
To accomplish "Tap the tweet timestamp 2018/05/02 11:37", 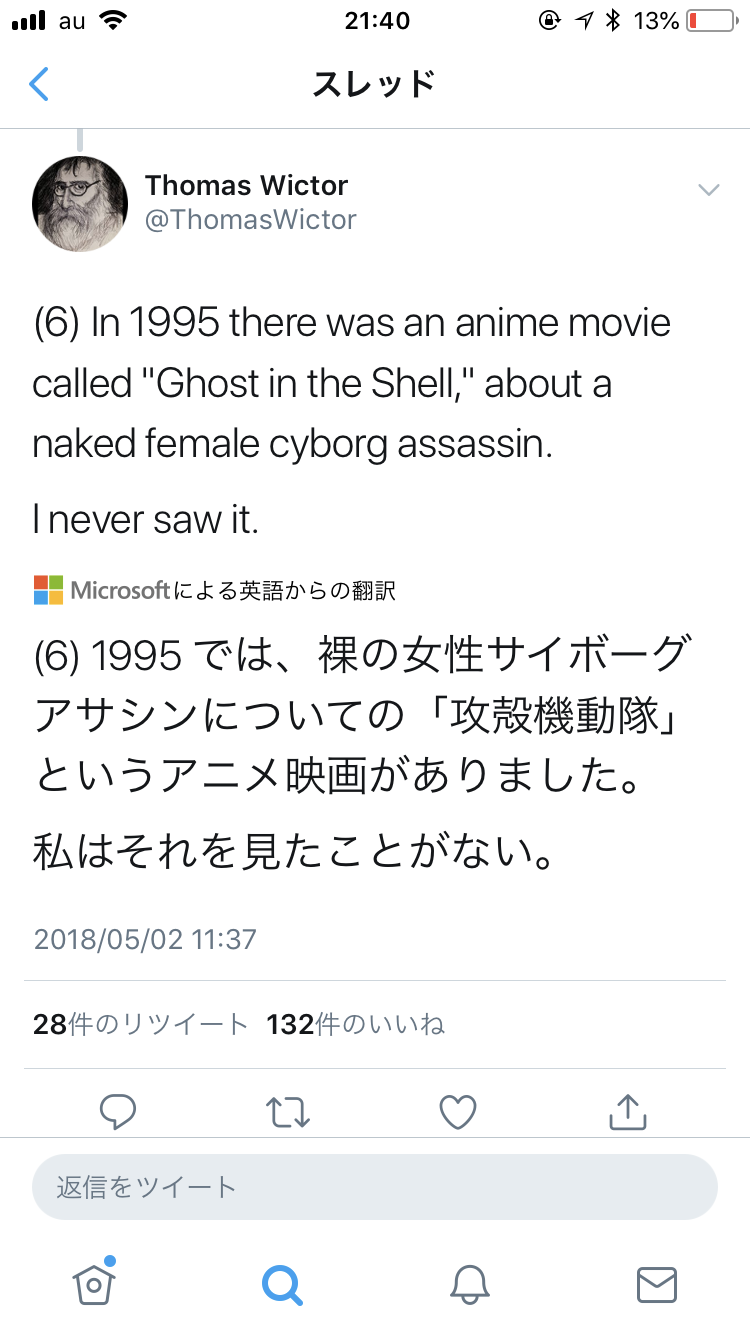I will click(145, 939).
